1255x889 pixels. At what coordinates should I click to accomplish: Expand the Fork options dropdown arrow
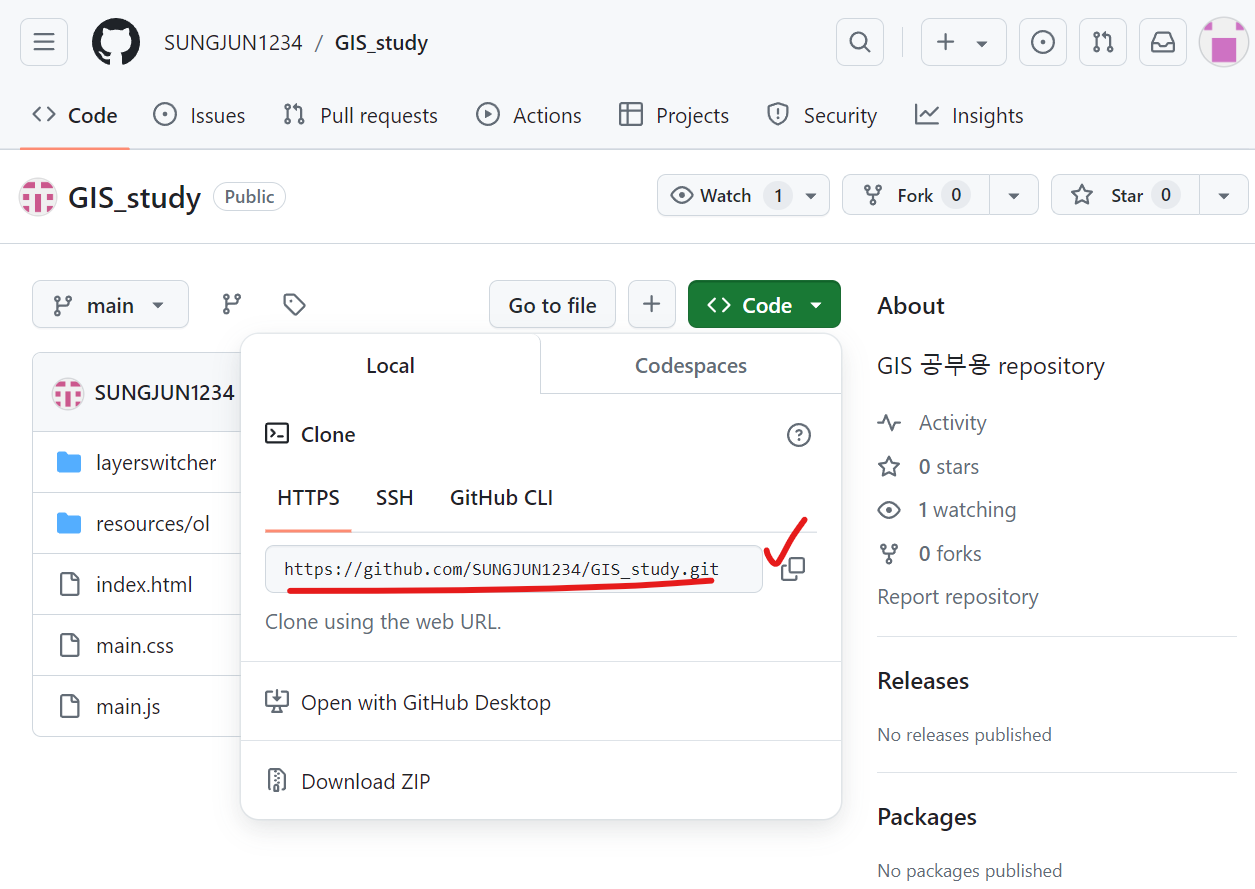coord(1014,195)
